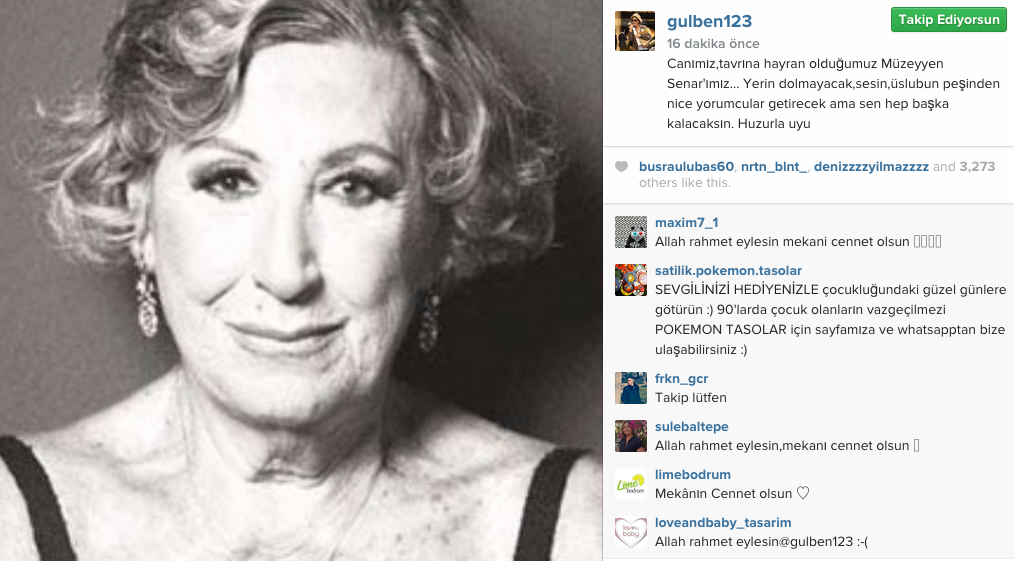Open sulebaltepe username link
The height and width of the screenshot is (561, 1014).
tap(691, 427)
